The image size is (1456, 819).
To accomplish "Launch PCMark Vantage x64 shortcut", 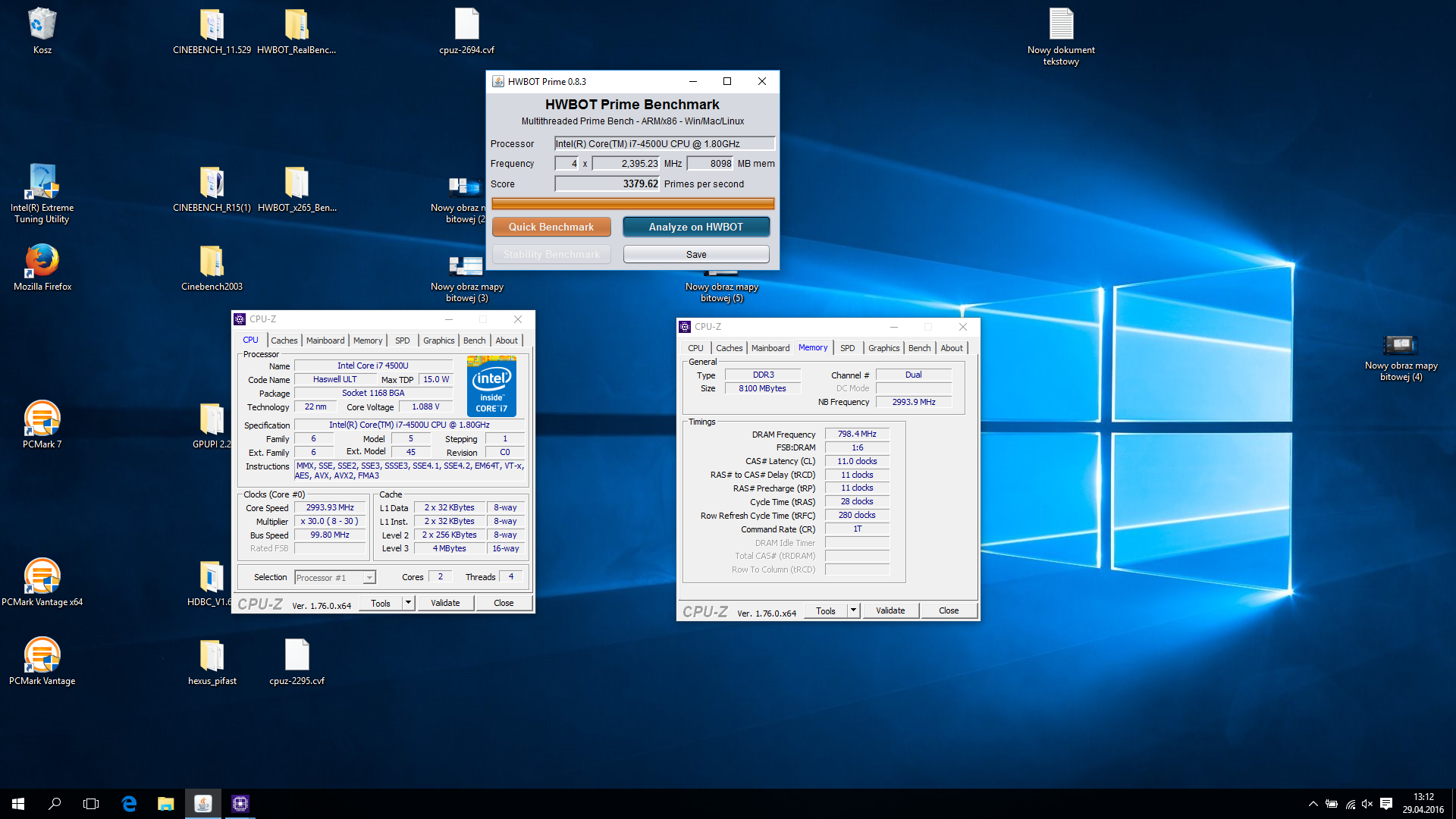I will (42, 582).
